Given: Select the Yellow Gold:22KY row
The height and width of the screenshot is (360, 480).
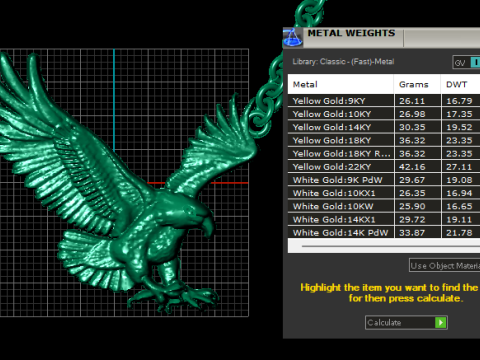Looking at the screenshot, I should (384, 167).
